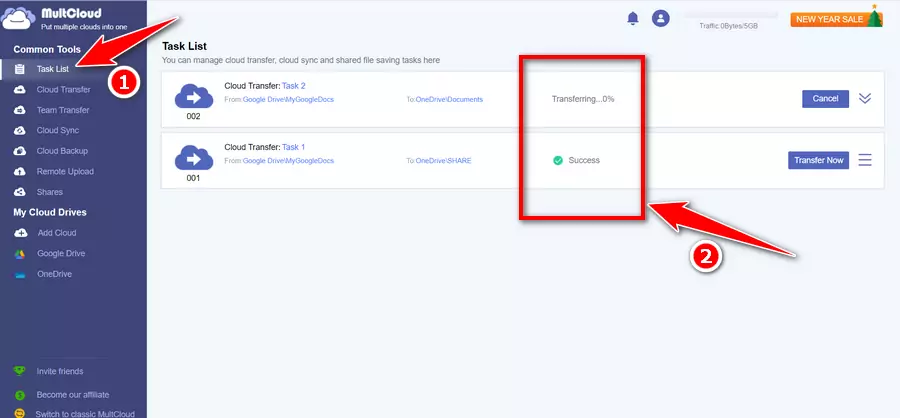Click the MultCloud cloud logo
Viewport: 900px width, 418px height.
point(18,18)
